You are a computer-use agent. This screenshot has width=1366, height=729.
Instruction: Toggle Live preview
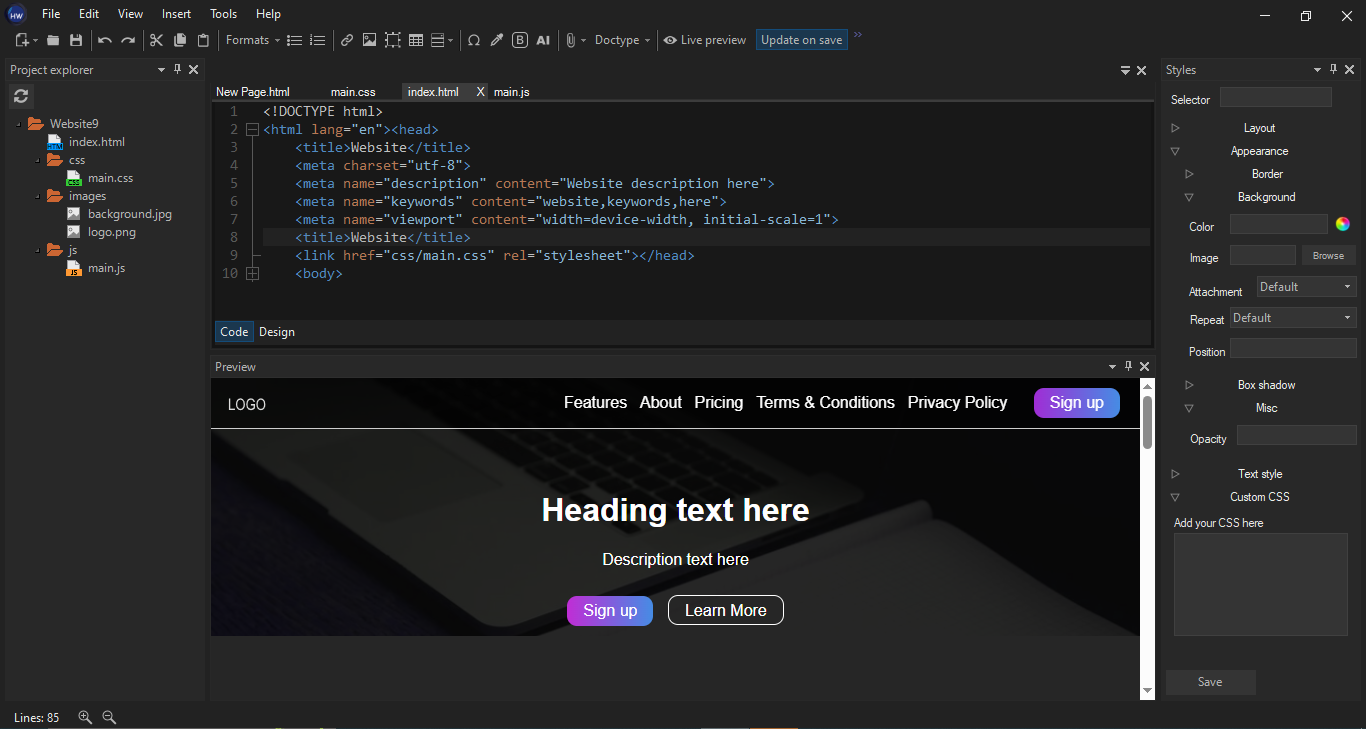pos(705,40)
